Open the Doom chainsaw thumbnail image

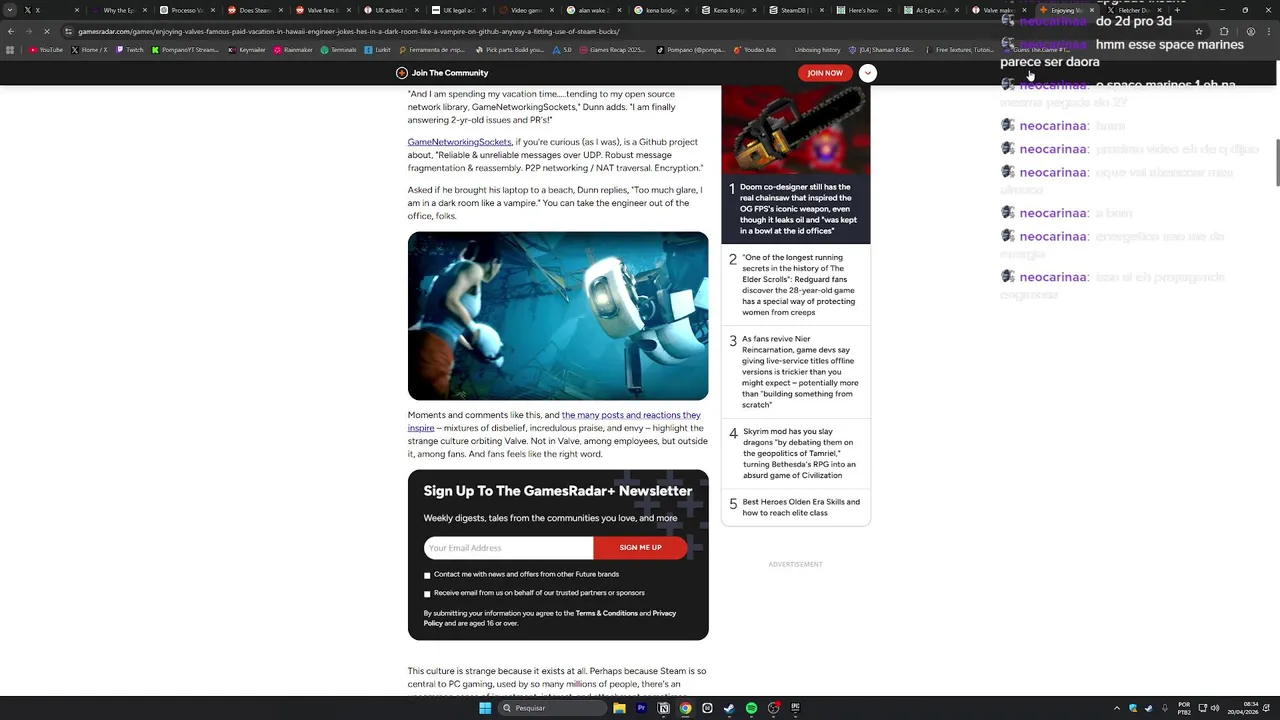(796, 130)
